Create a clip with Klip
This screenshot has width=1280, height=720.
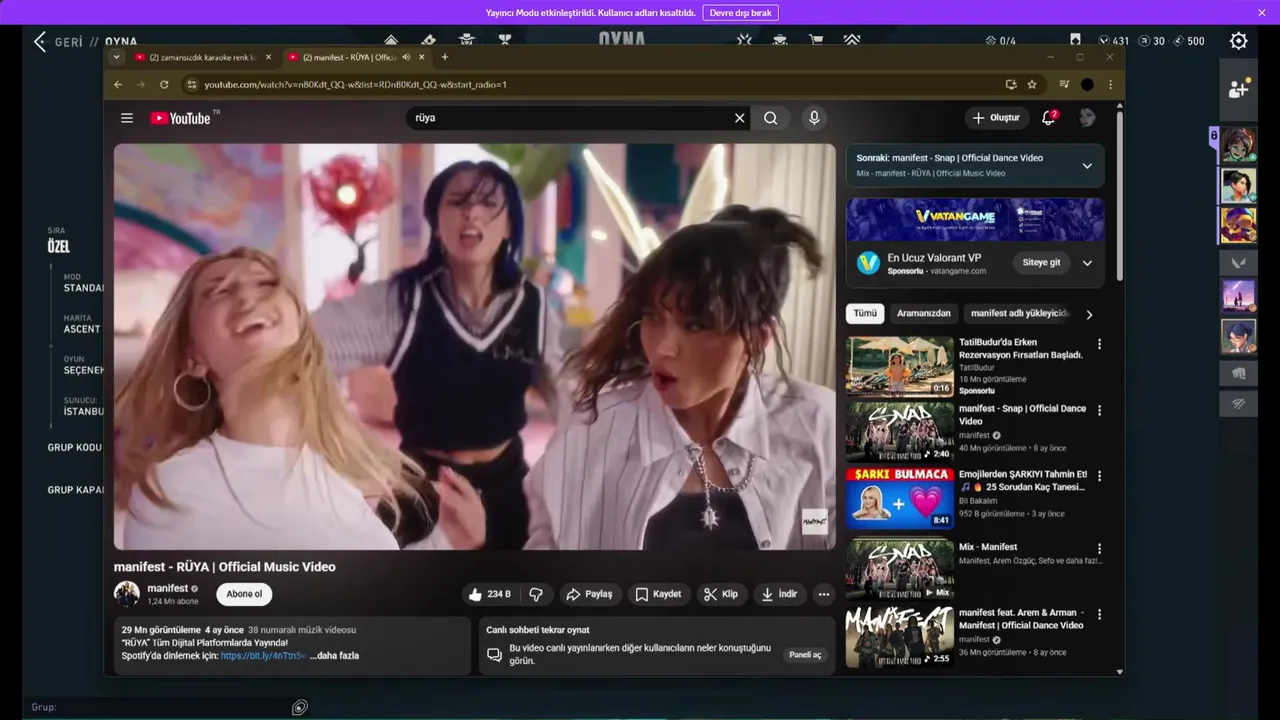(721, 594)
